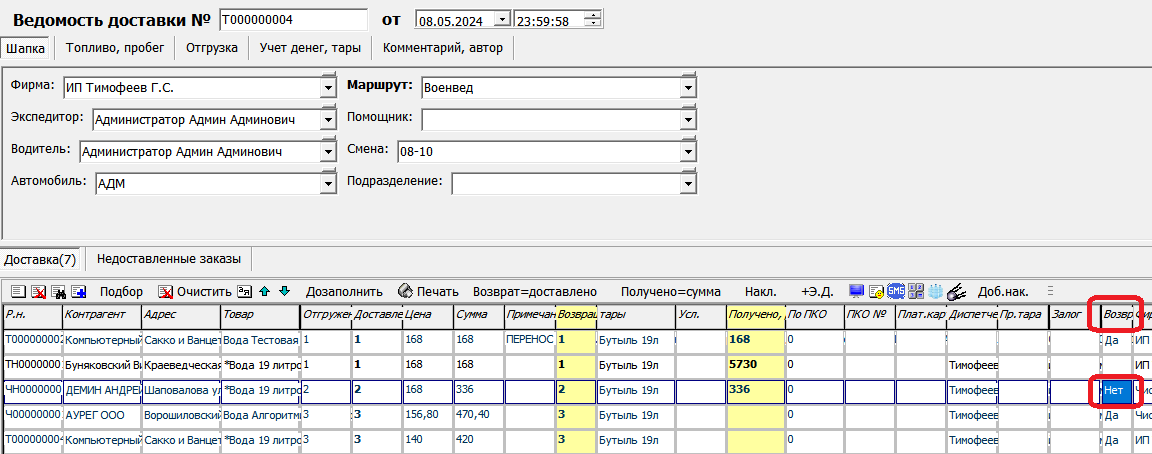Click the document number field T000000004

click(x=292, y=19)
